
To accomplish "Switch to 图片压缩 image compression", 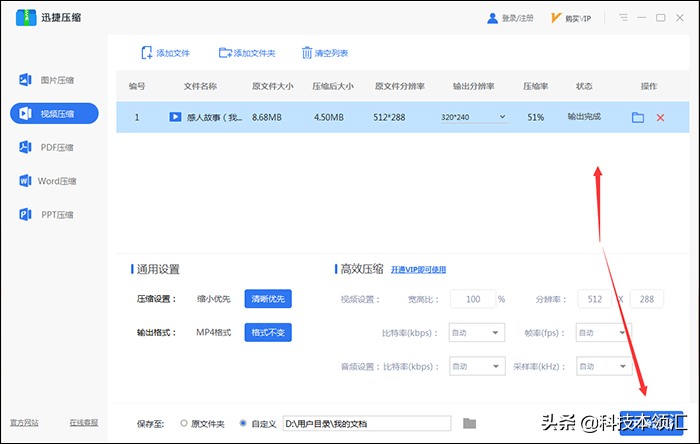I will pos(46,80).
